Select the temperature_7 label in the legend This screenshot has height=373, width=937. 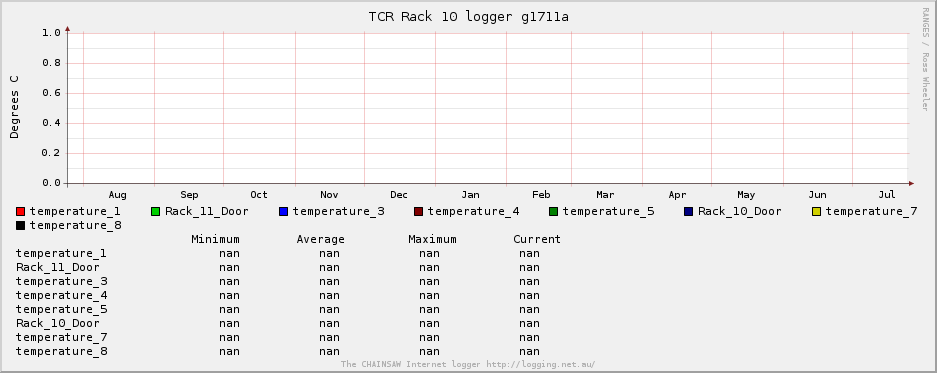point(871,211)
